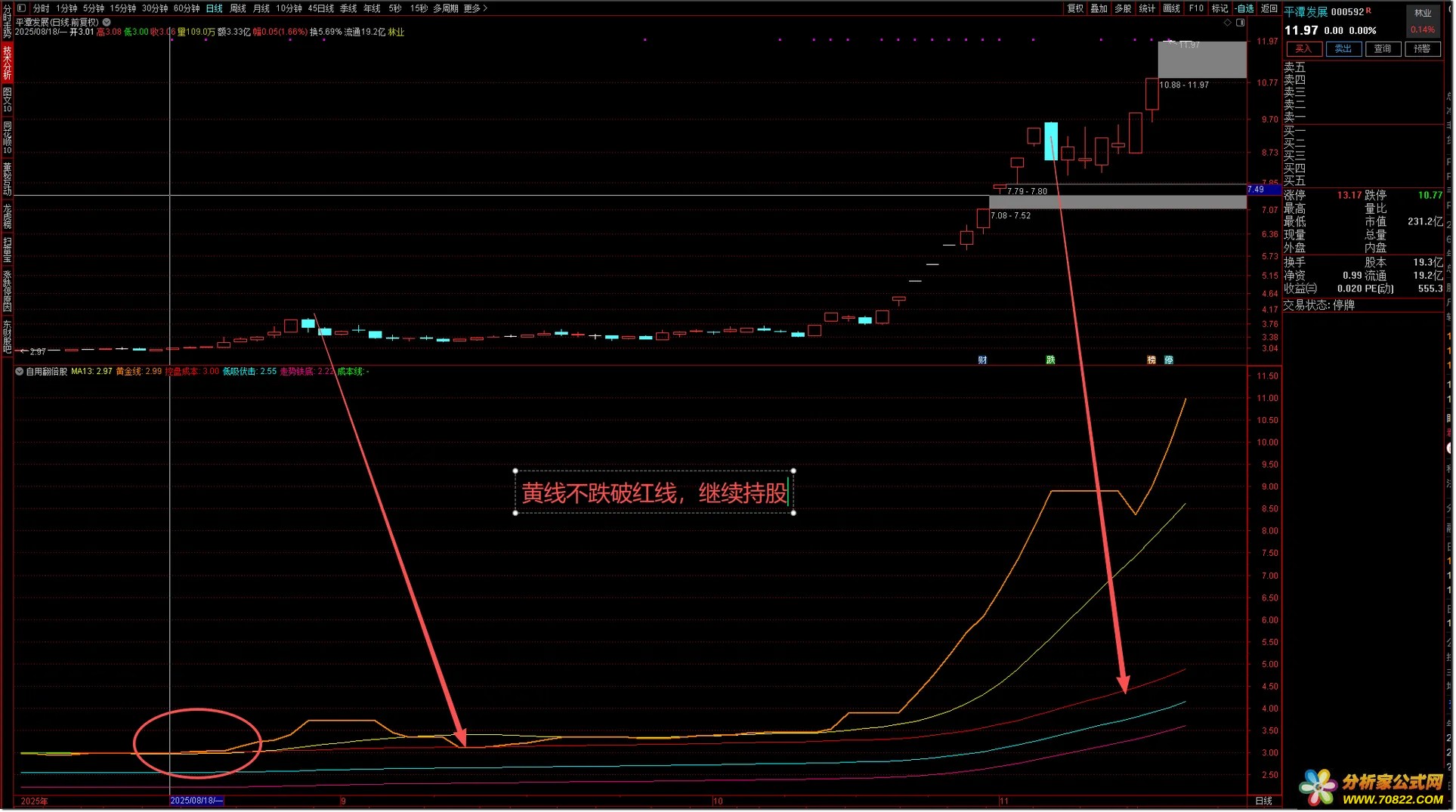
Task: Open the 画线 drawing tool
Action: pos(1171,8)
